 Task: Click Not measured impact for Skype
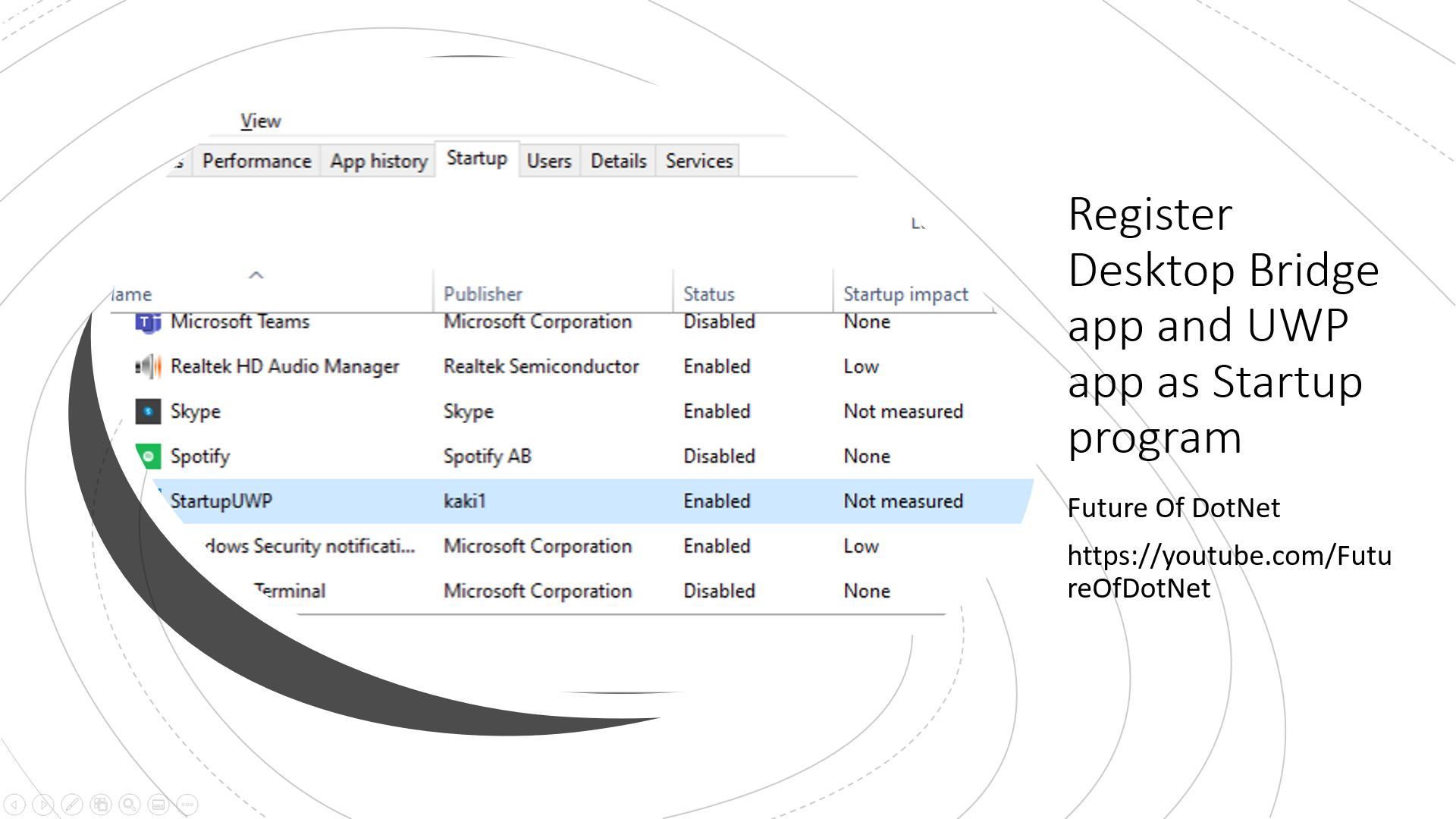[x=903, y=412]
